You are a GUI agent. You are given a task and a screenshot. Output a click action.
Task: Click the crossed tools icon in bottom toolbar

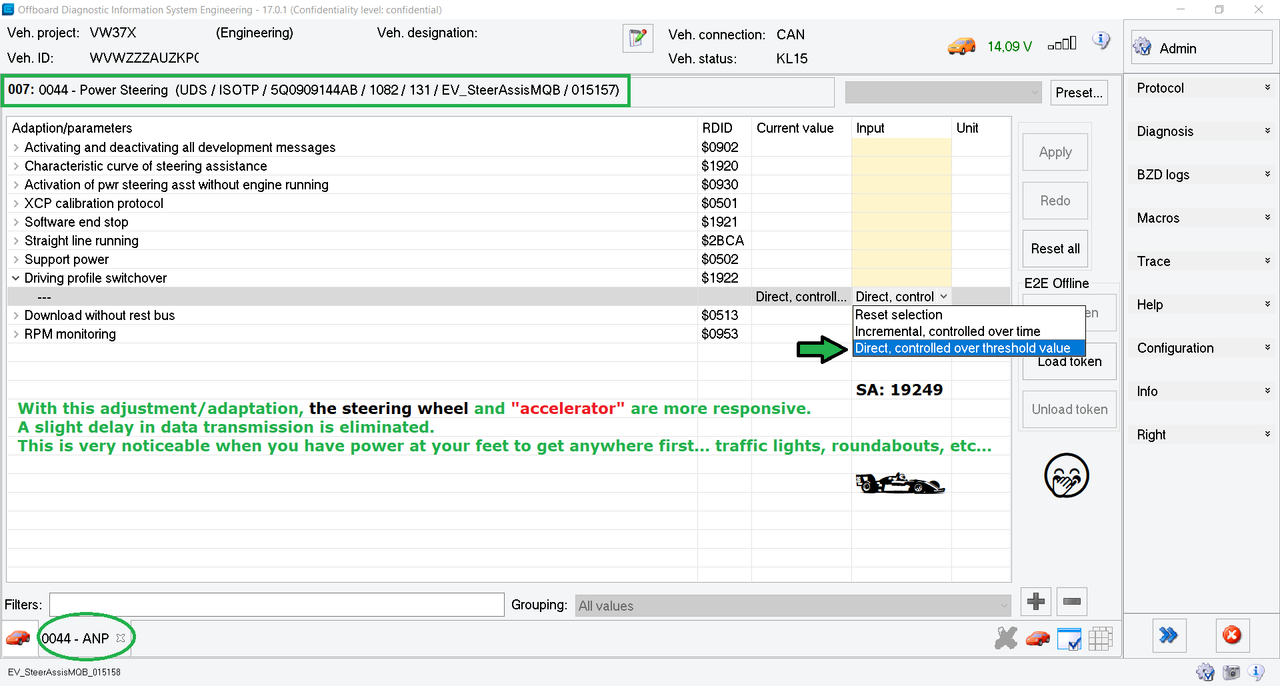pos(1006,638)
